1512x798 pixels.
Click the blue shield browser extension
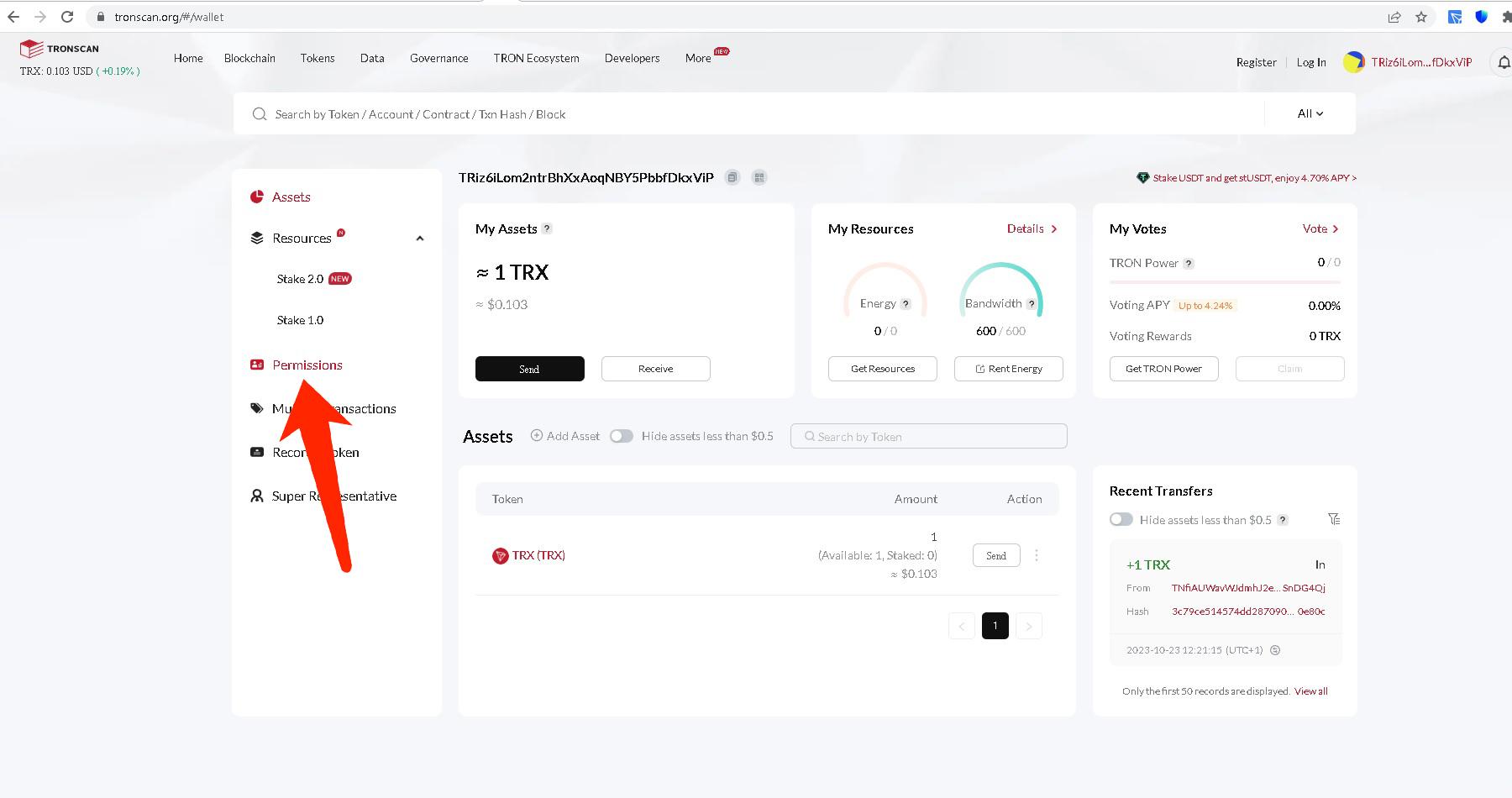tap(1482, 17)
